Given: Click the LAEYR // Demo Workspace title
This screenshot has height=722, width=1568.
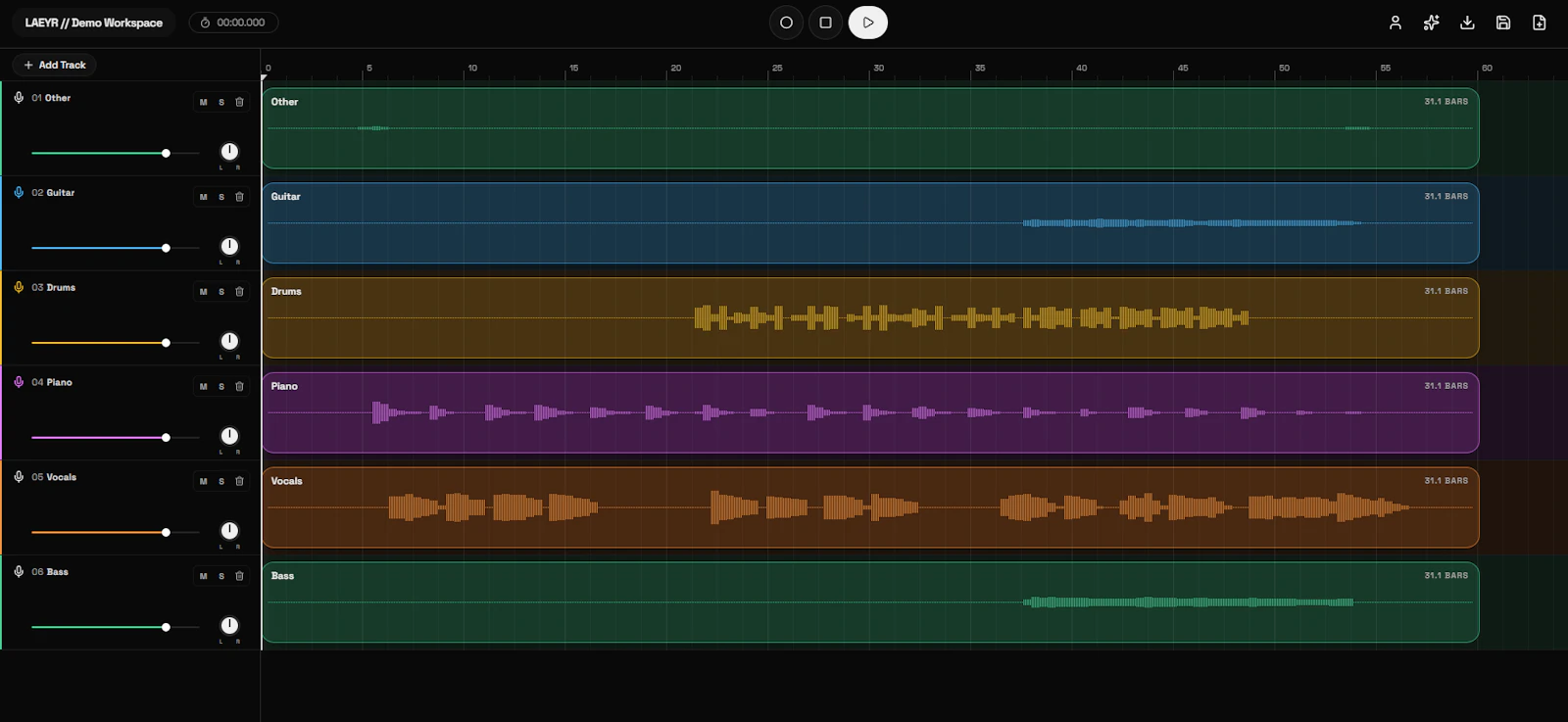Looking at the screenshot, I should [94, 23].
